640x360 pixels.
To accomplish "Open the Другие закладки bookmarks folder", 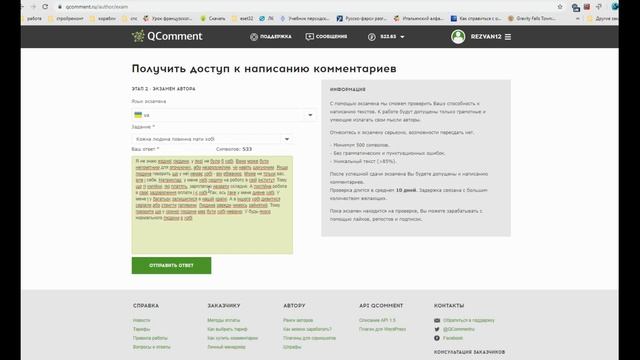I will pyautogui.click(x=602, y=18).
